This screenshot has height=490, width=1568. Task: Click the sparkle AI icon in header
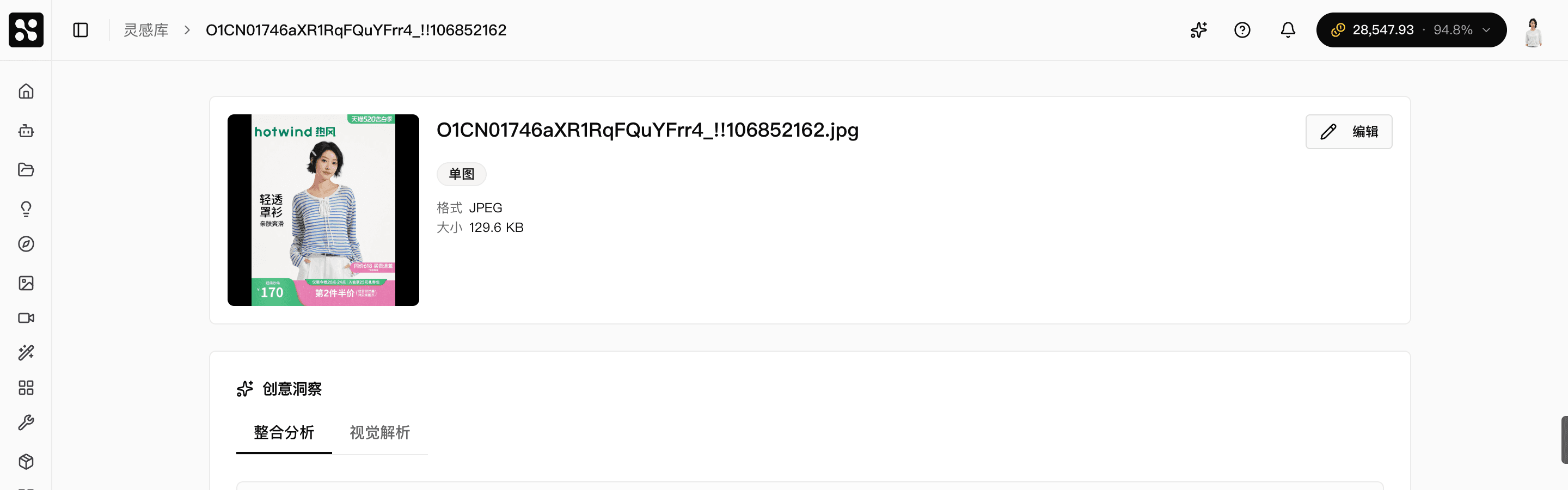(x=1198, y=30)
